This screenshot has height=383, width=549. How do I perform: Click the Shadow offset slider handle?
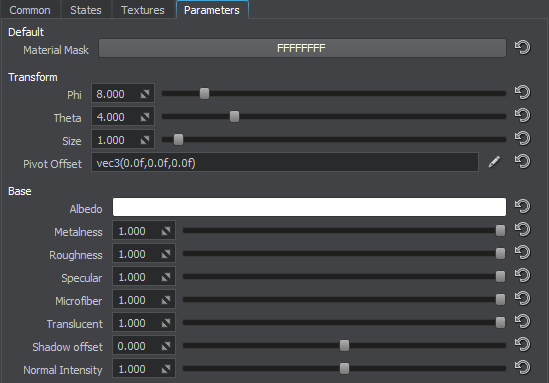click(345, 346)
